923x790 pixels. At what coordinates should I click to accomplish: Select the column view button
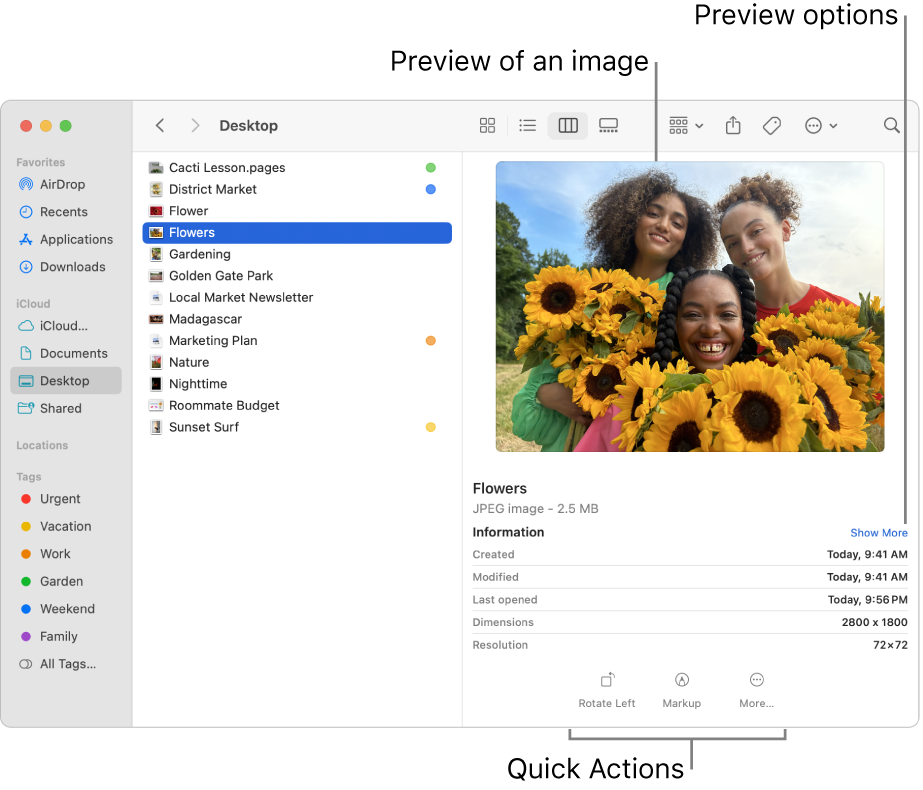point(568,126)
